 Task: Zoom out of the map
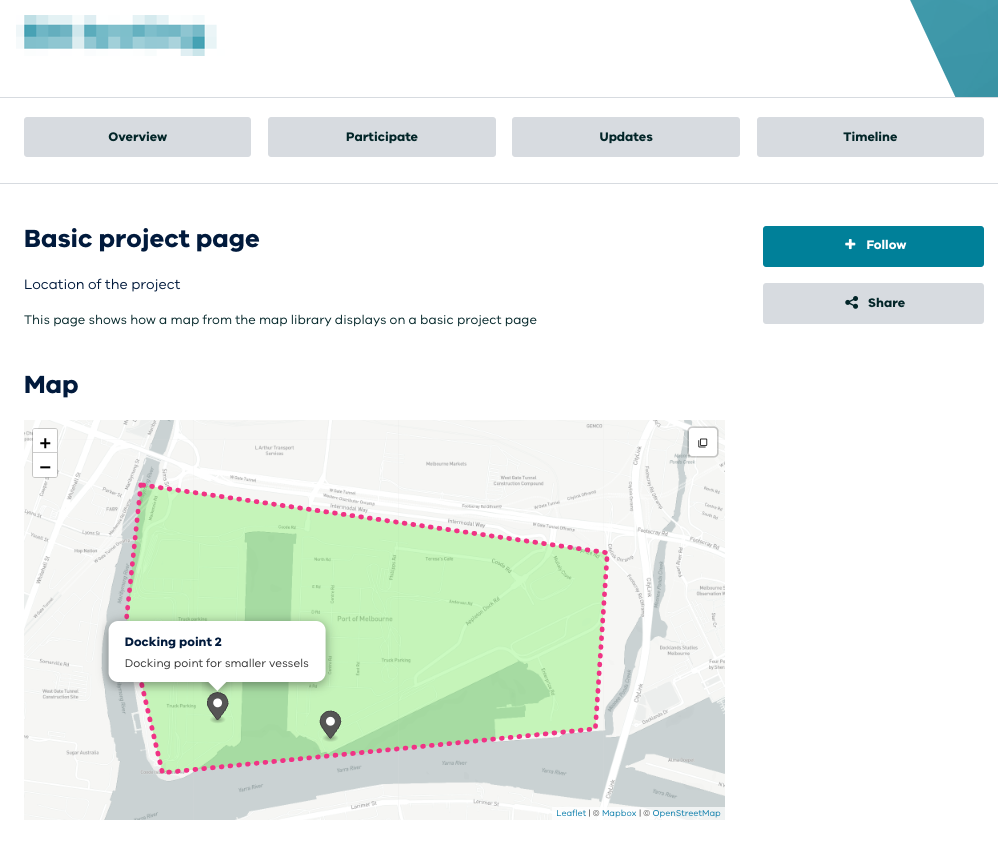click(45, 466)
